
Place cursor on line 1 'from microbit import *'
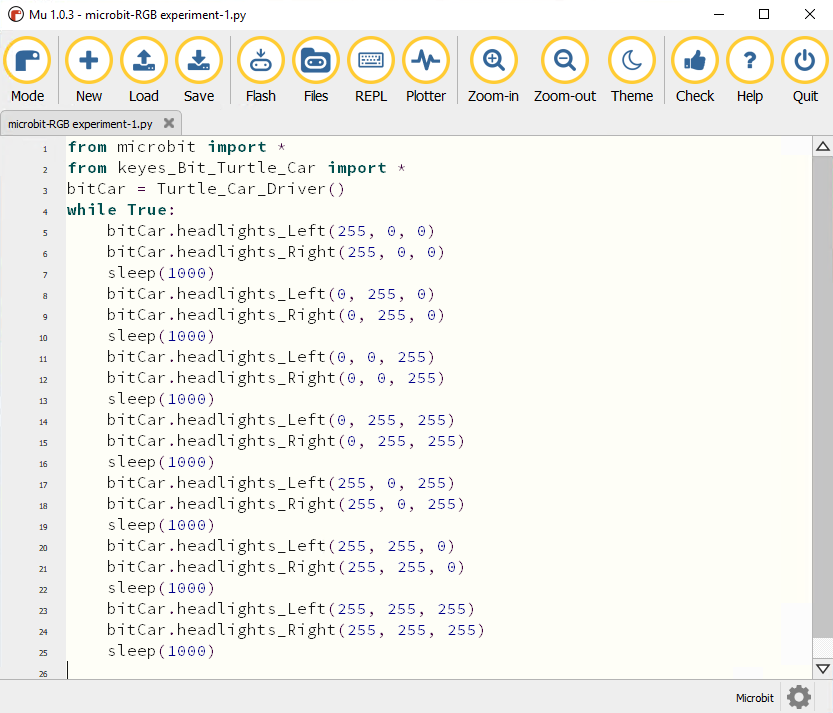[x=177, y=147]
